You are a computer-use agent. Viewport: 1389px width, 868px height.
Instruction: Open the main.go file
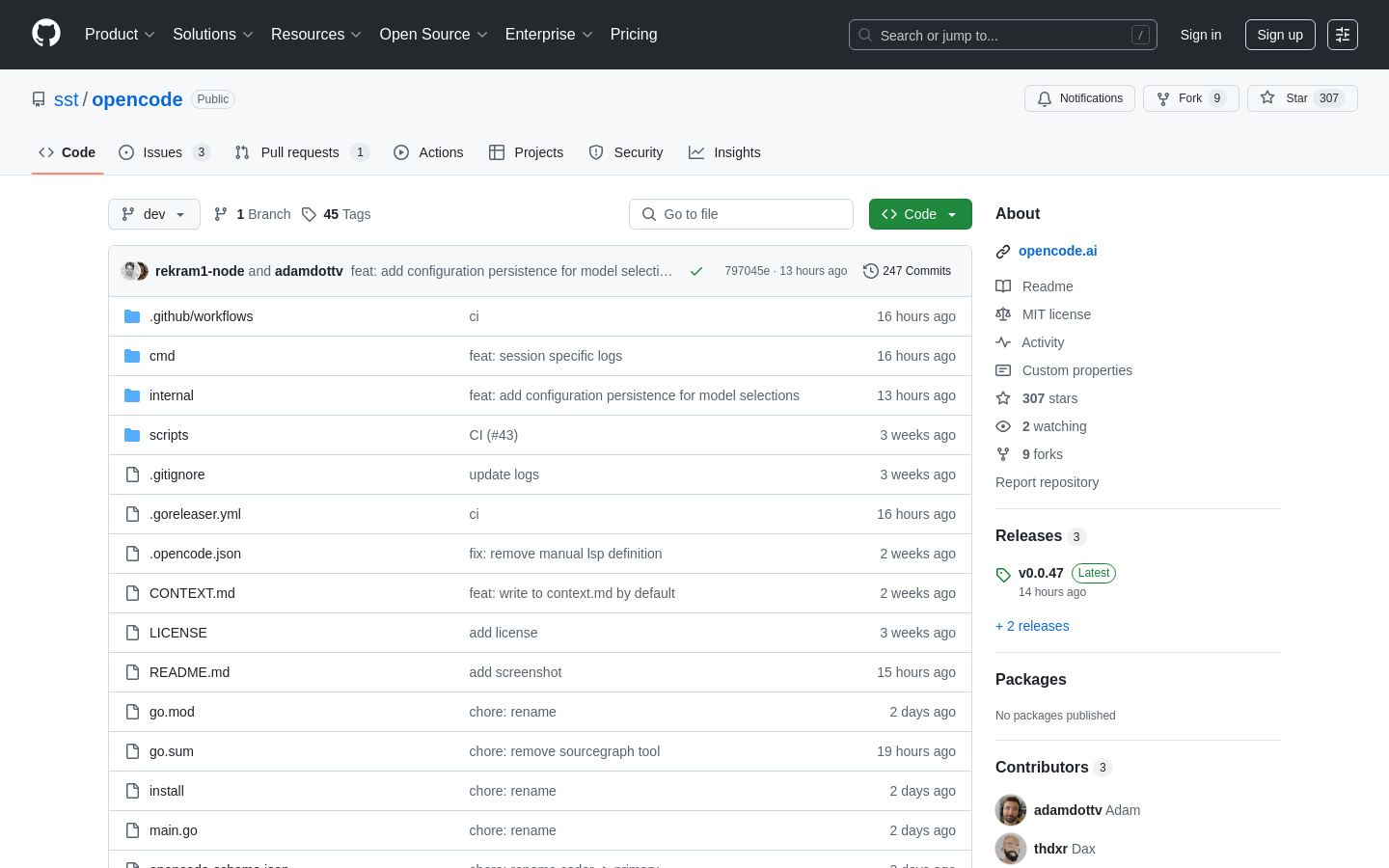(174, 830)
